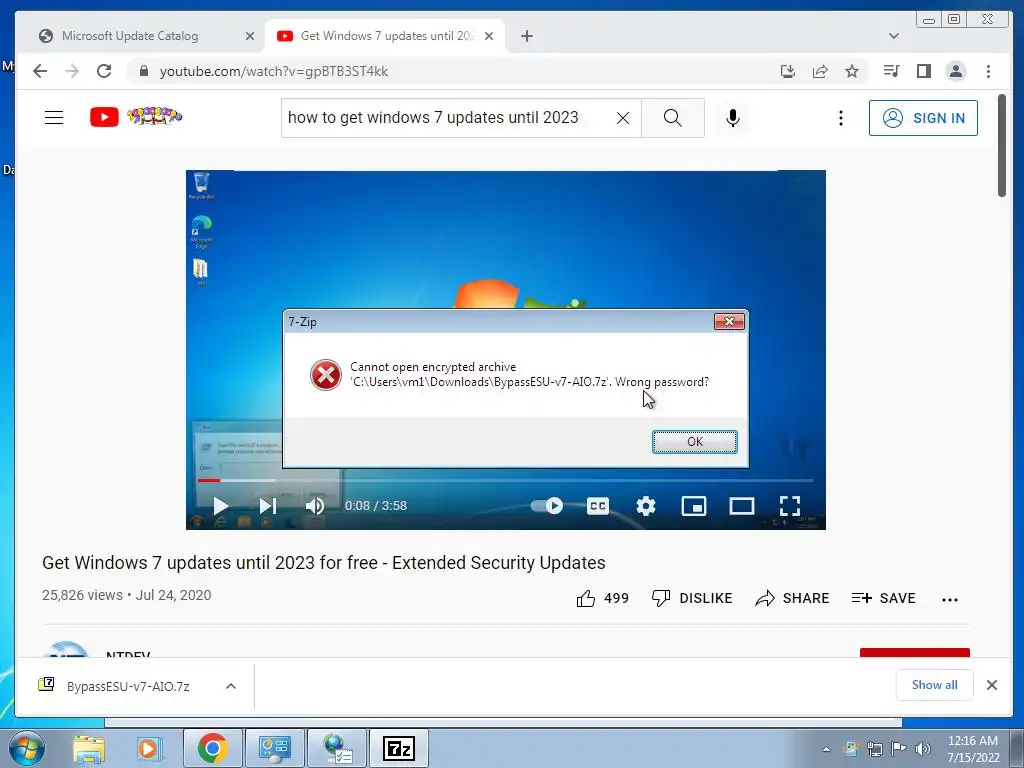The width and height of the screenshot is (1024, 768).
Task: Open more actions ellipsis below video
Action: click(x=950, y=600)
